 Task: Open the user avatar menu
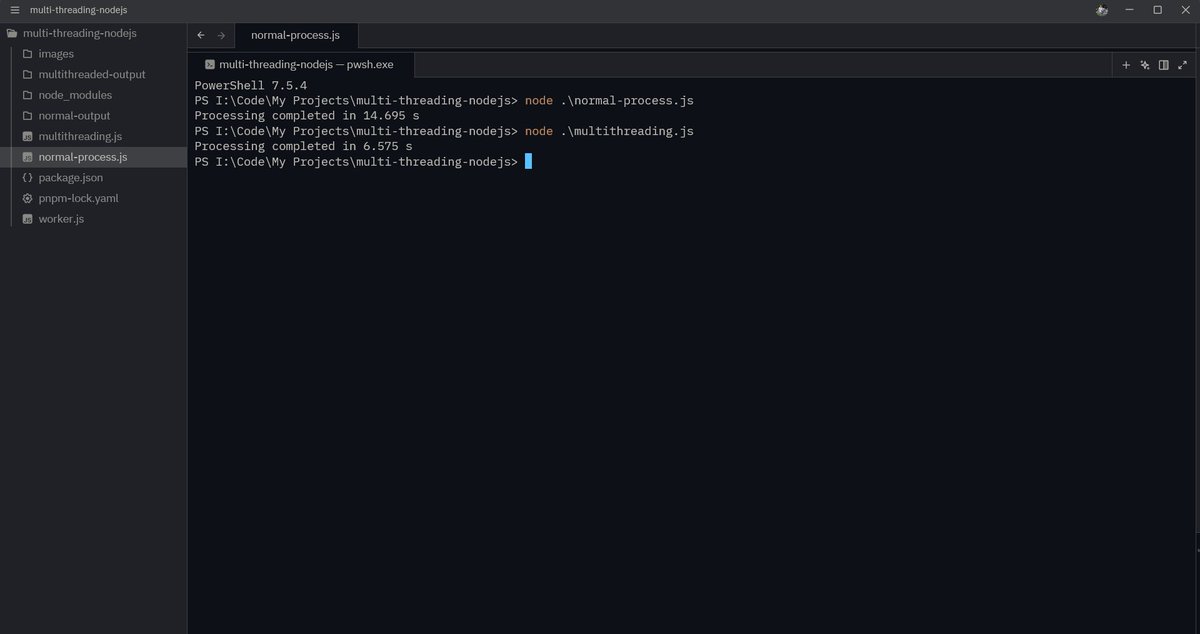click(1102, 10)
